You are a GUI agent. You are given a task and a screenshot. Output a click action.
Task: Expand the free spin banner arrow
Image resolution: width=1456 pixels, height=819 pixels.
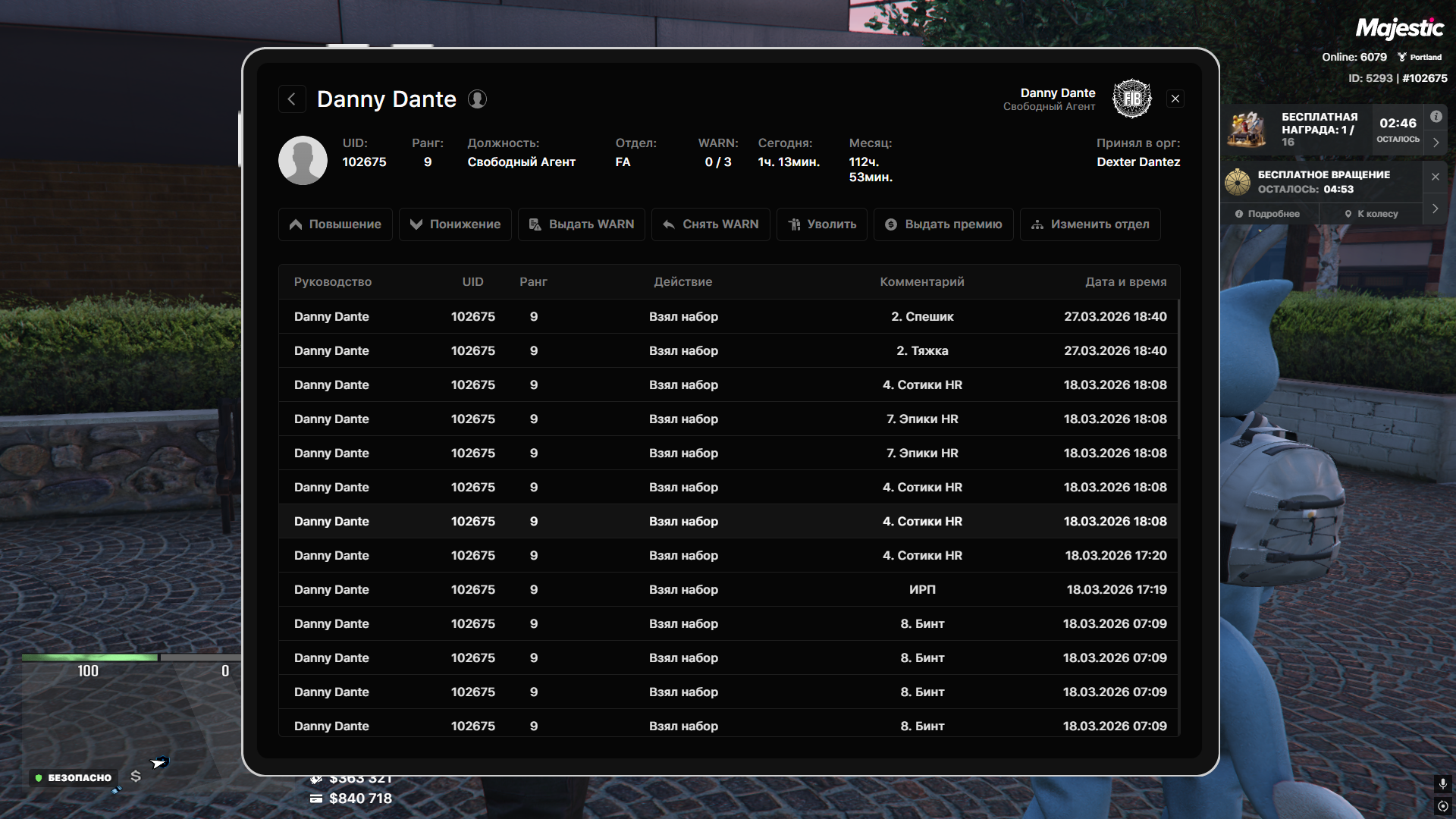tap(1435, 209)
